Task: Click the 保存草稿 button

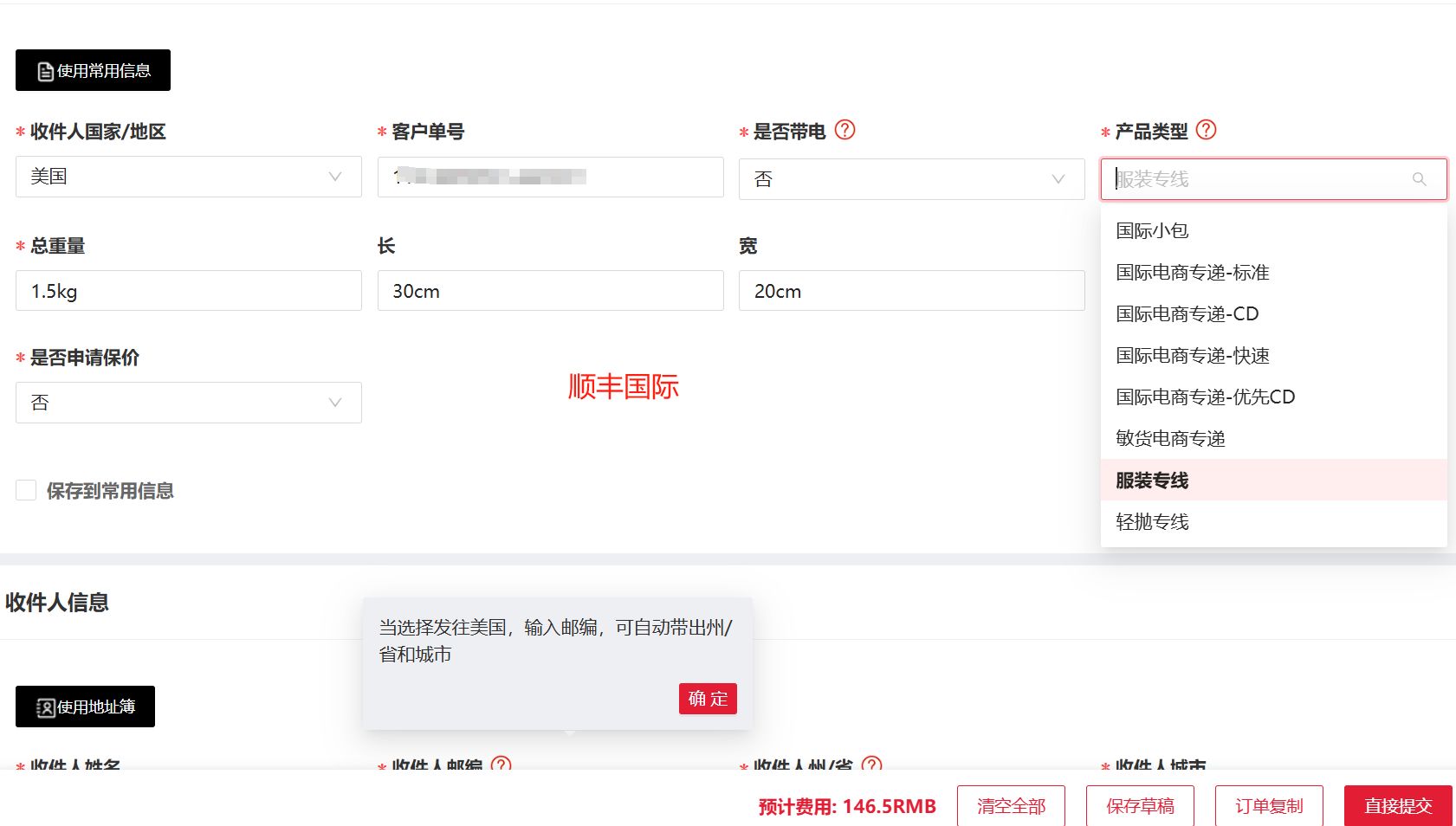Action: click(x=1140, y=806)
